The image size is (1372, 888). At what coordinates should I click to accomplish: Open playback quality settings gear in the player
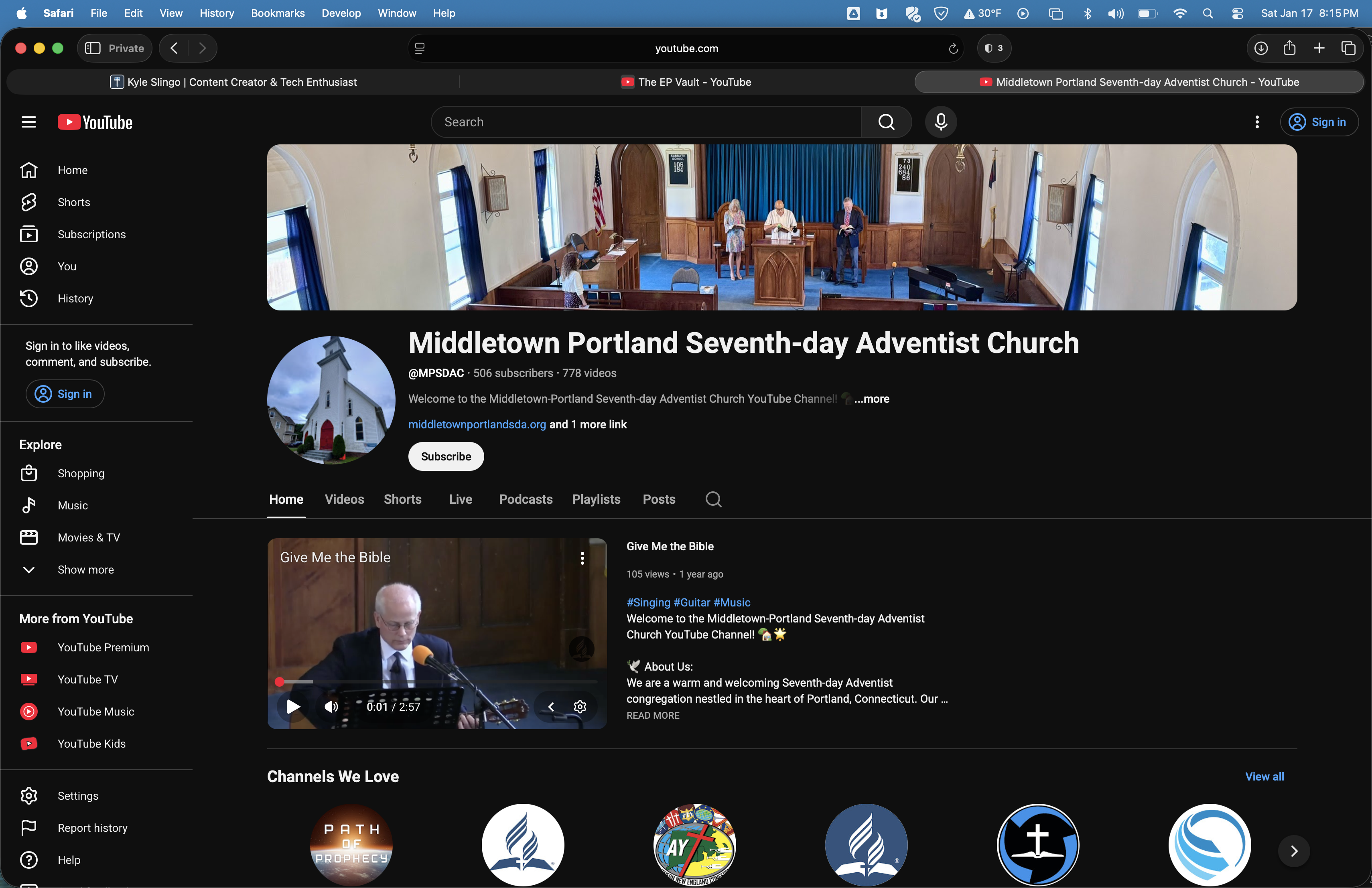(580, 707)
